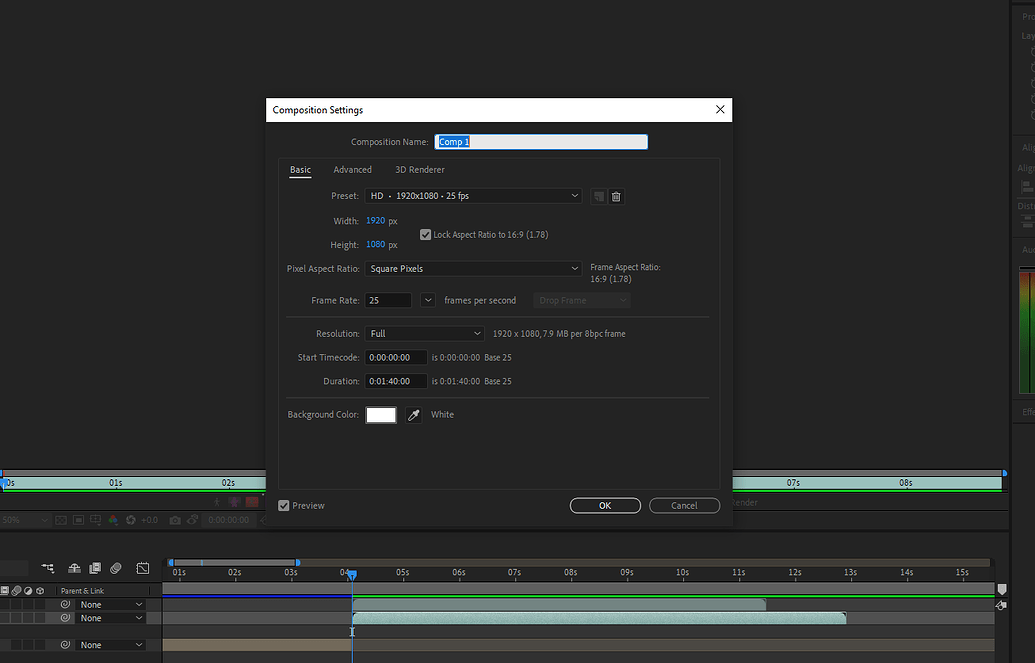Image resolution: width=1035 pixels, height=663 pixels.
Task: Enable frame blending for timeline layers
Action: pyautogui.click(x=95, y=568)
